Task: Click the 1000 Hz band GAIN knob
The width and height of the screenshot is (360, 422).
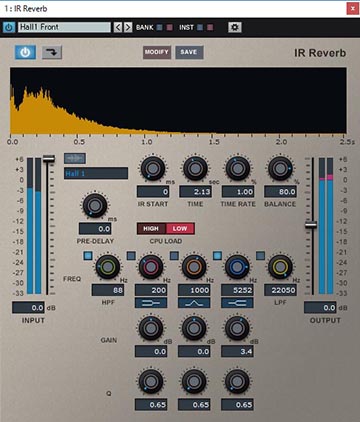Action: pos(194,328)
